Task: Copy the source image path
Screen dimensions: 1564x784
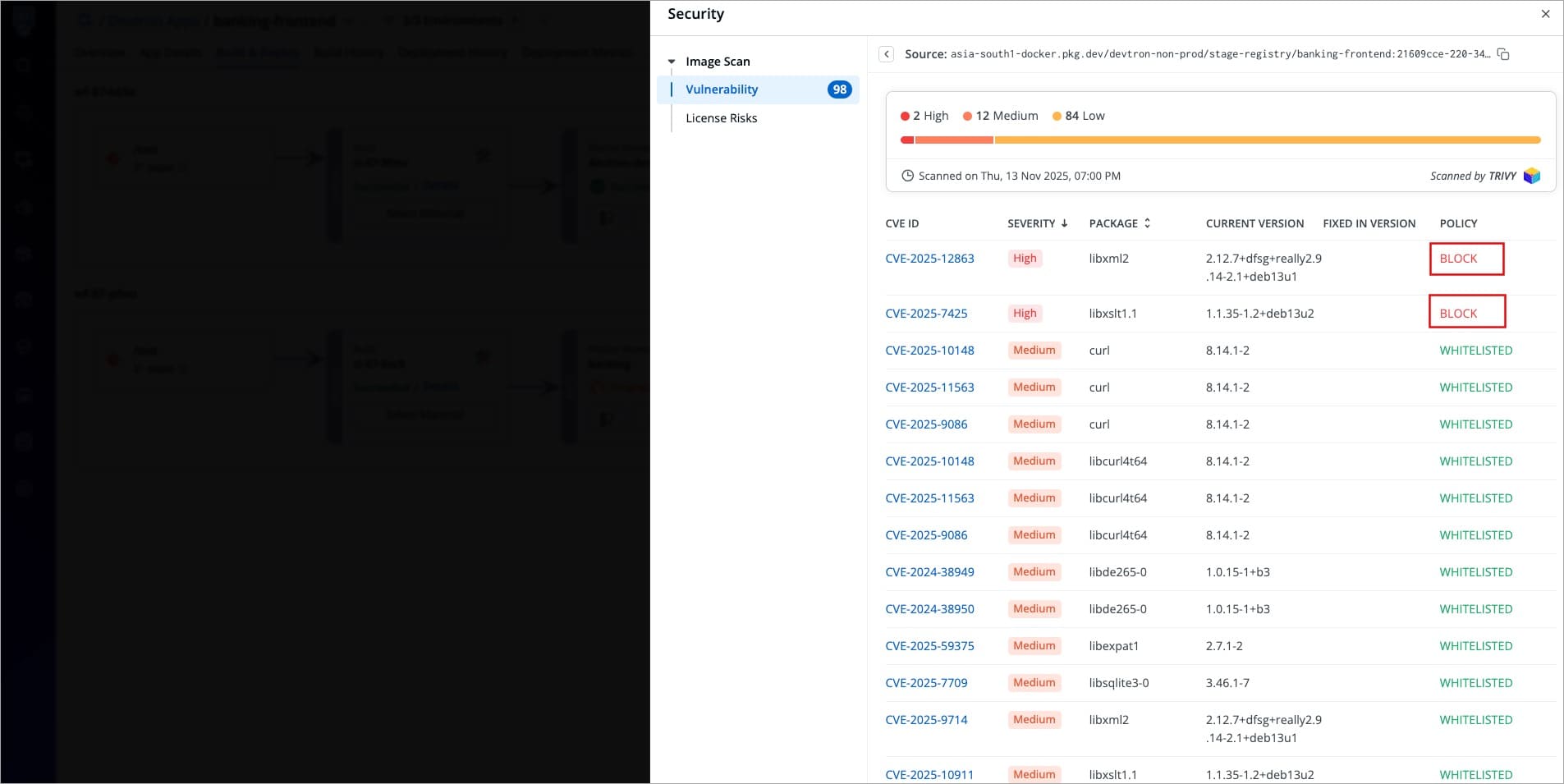Action: [x=1503, y=54]
